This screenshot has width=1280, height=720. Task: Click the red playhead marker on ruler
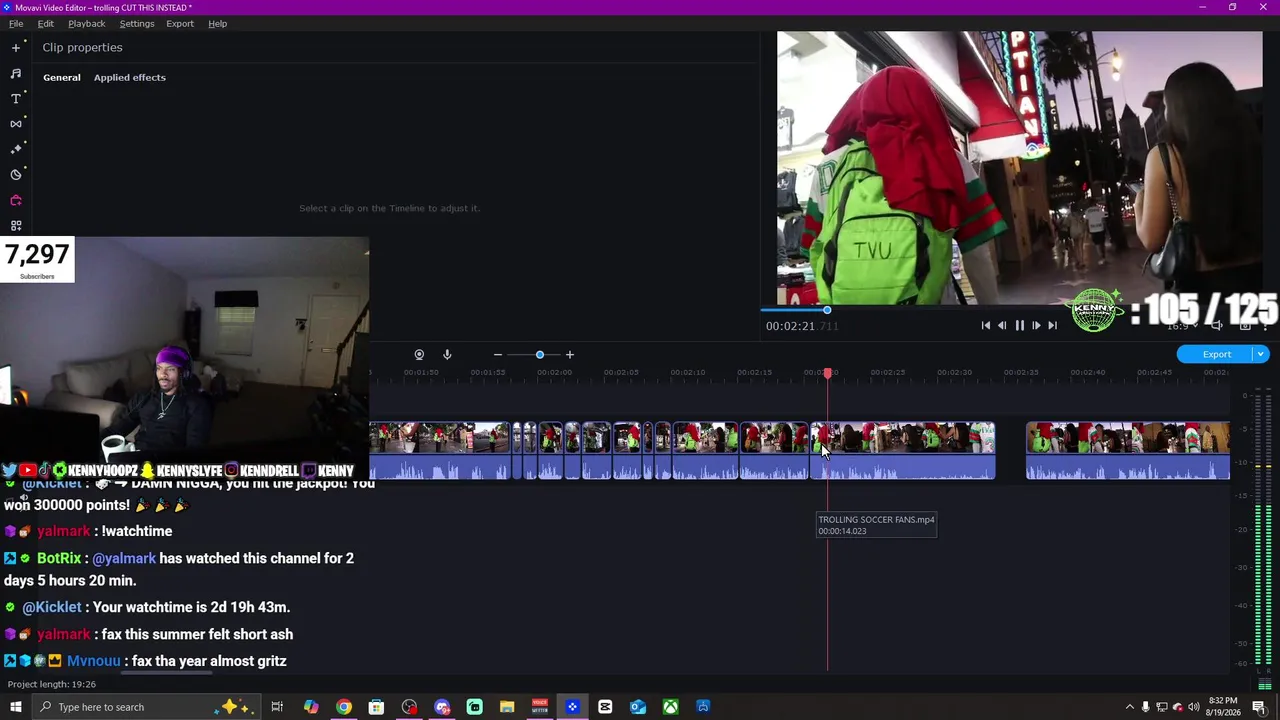pyautogui.click(x=828, y=373)
